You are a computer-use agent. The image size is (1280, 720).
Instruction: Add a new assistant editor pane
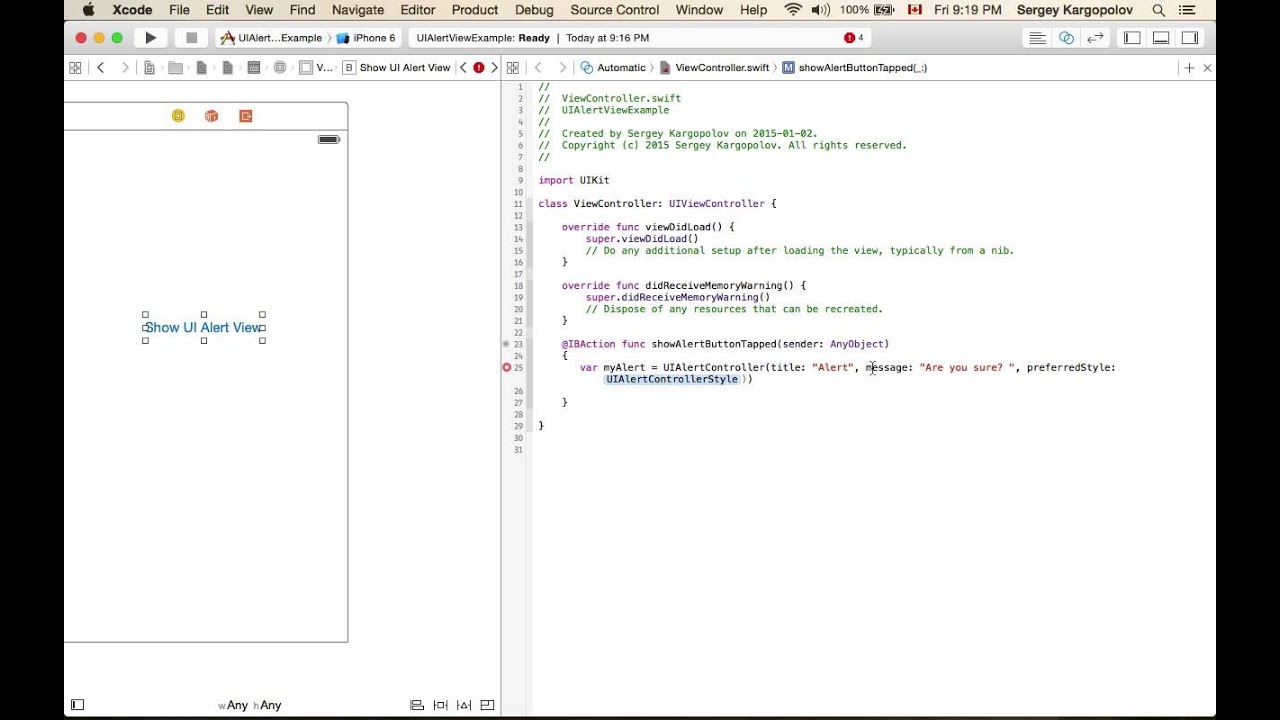coord(1189,68)
